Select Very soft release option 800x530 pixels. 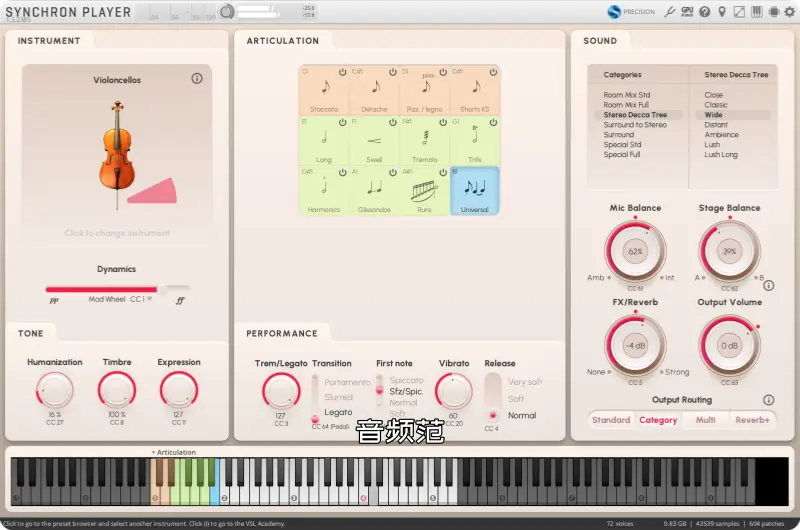(525, 382)
